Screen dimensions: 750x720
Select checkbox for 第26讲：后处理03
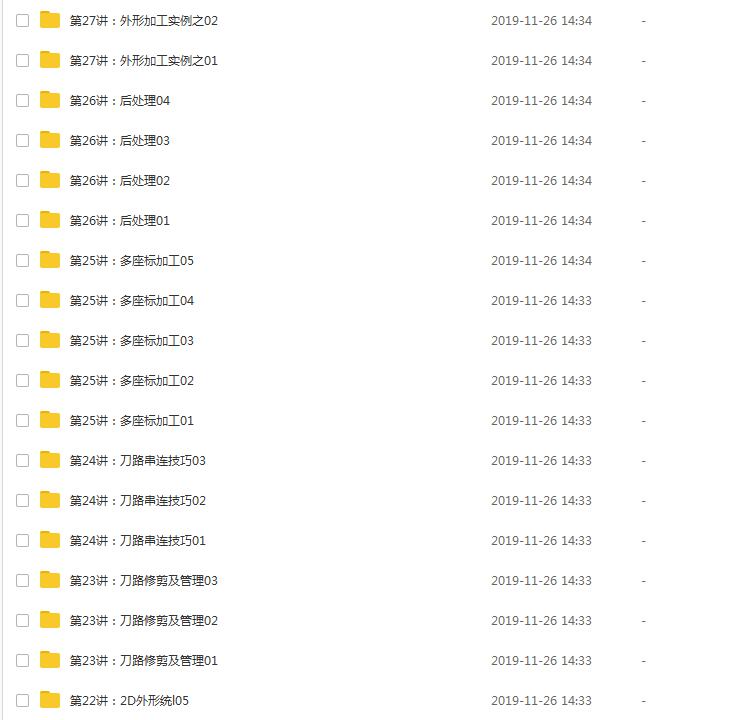(22, 141)
